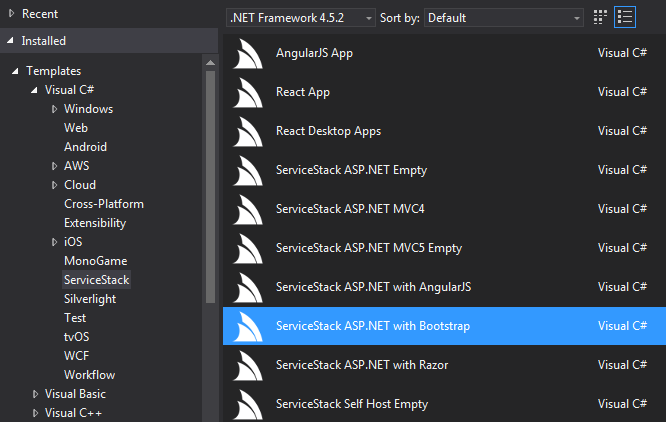
Task: Click the AngularJS App template icon
Action: point(248,53)
